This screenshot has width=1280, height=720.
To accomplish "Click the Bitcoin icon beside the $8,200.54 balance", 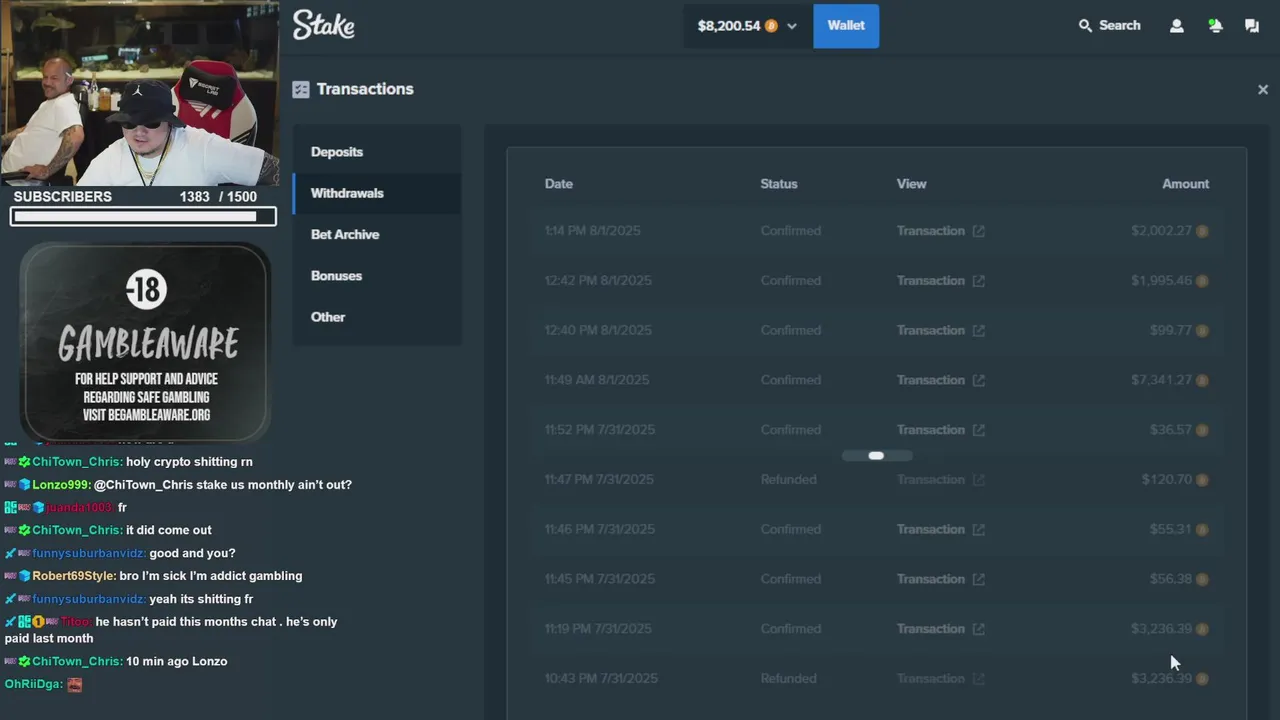I will coord(771,26).
